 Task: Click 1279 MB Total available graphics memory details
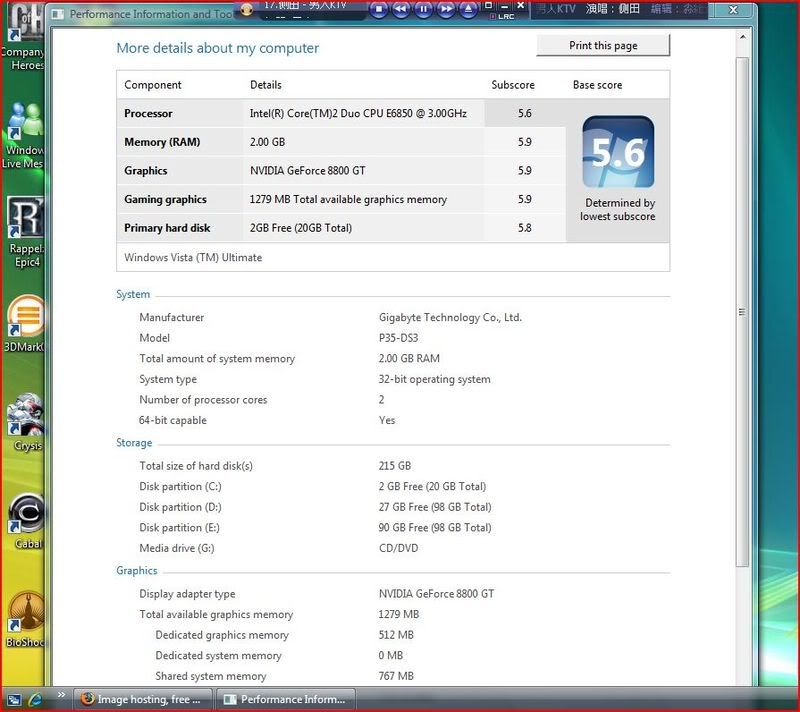coord(348,199)
